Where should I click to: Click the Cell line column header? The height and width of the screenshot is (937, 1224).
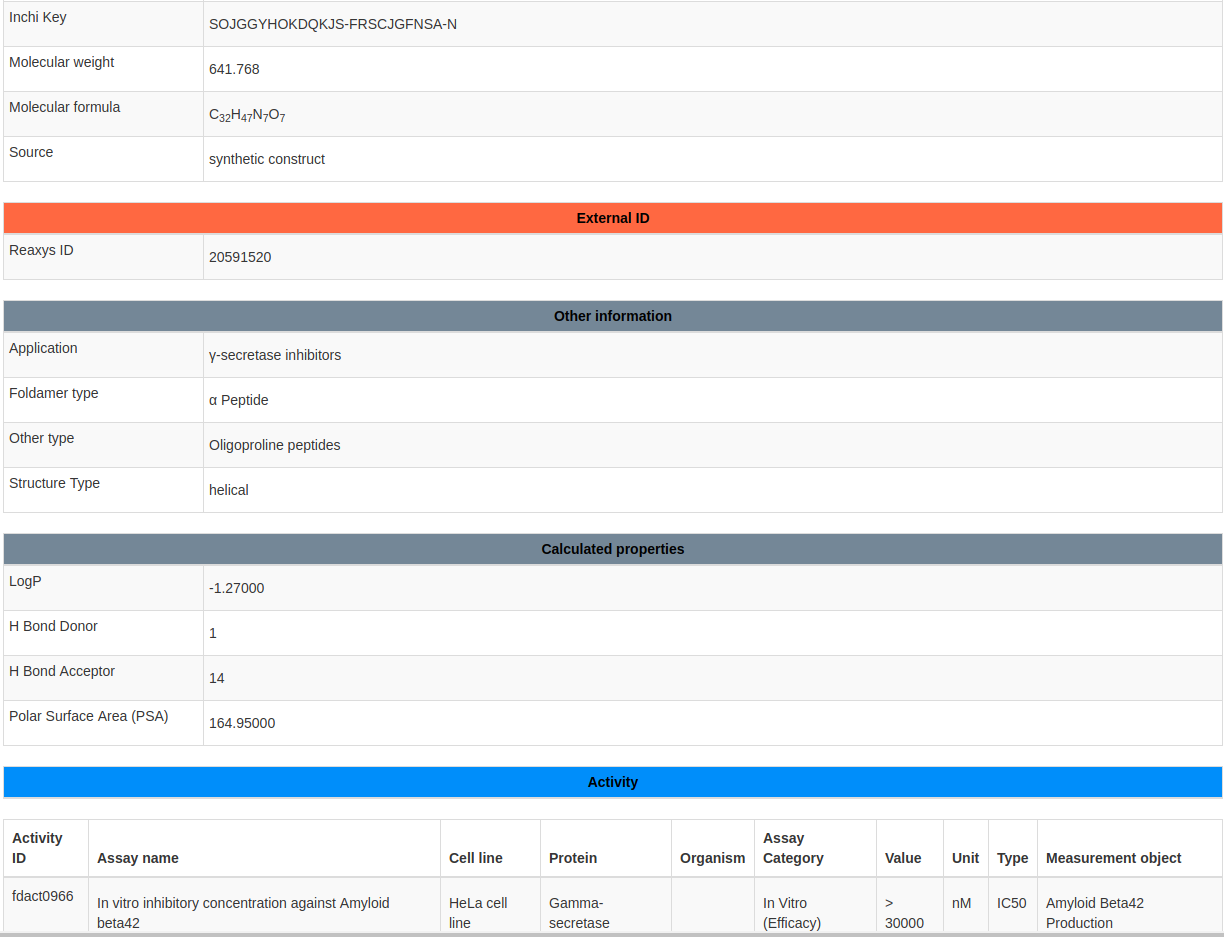pyautogui.click(x=476, y=858)
